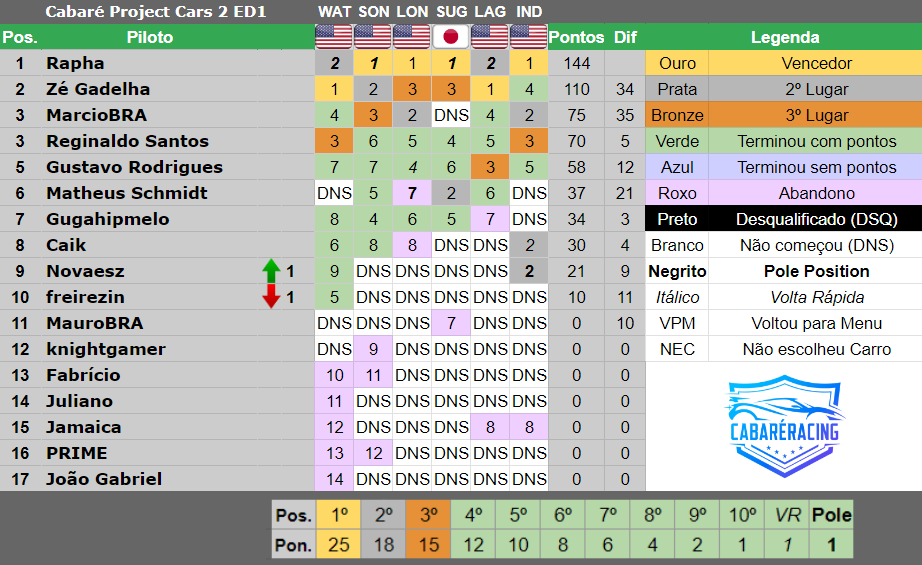Click the red down arrow beside freirezin

point(271,297)
